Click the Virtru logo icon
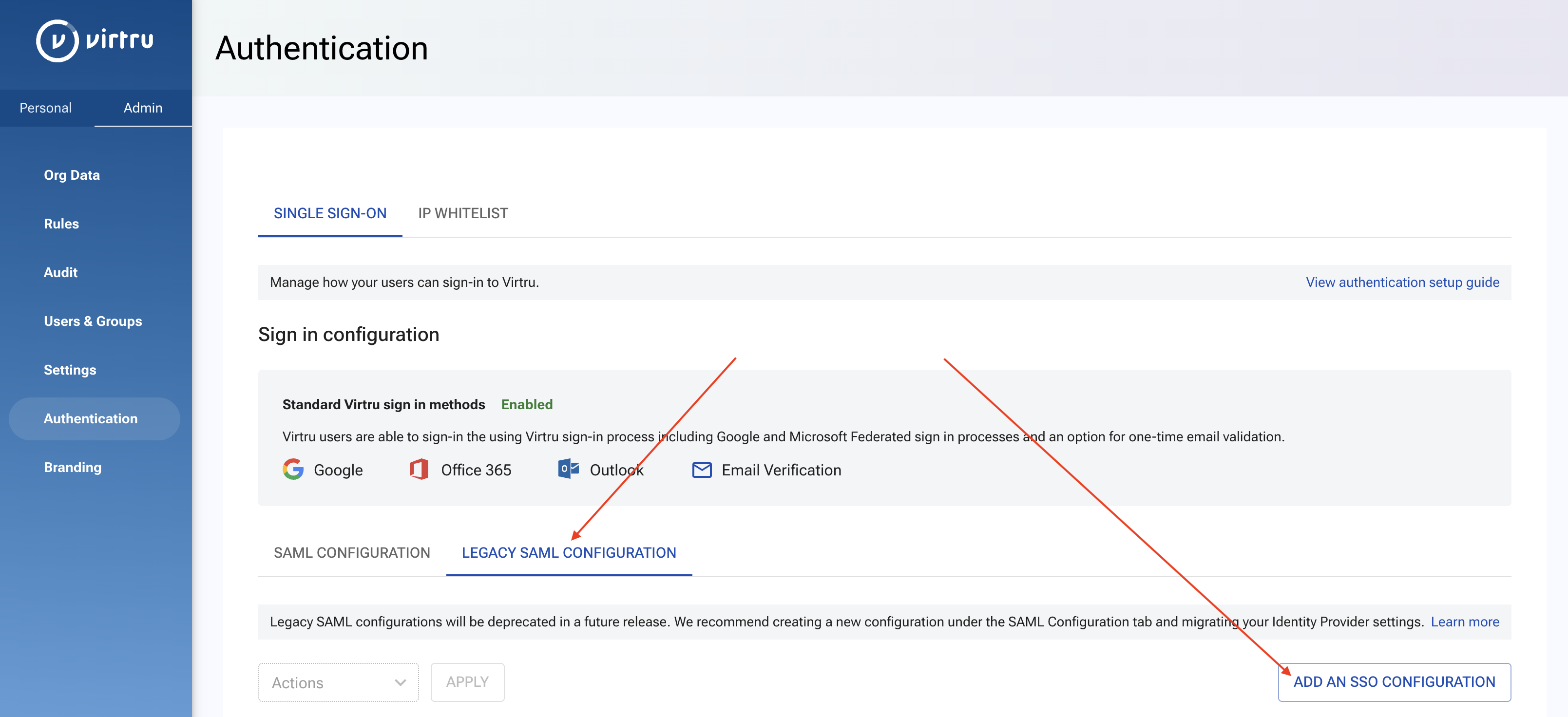1568x717 pixels. click(57, 41)
